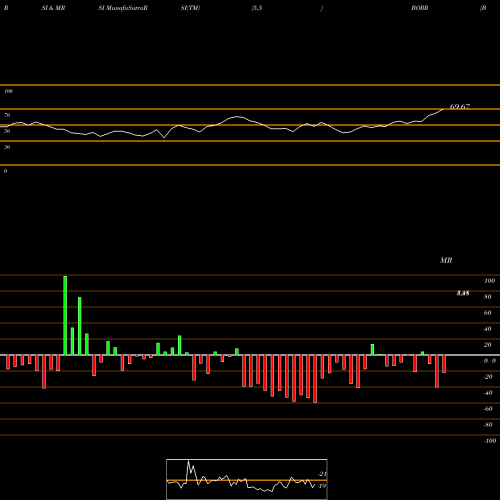Click the 'SI MunafaSutraR' header text

(123, 8)
